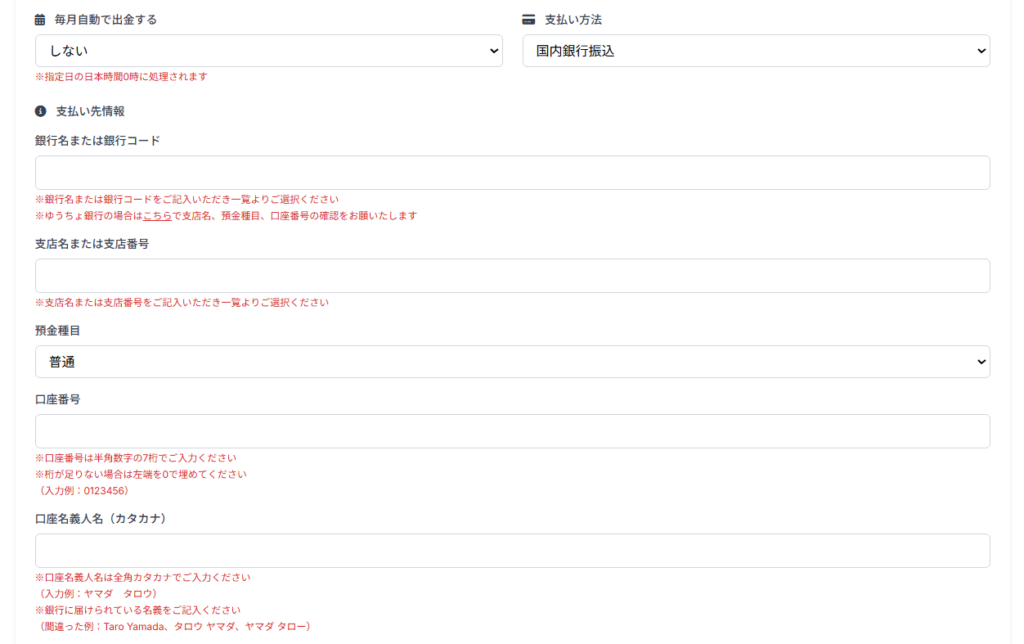1024x644 pixels.
Task: Open the 毎月自動で出金する dropdown
Action: tap(268, 50)
